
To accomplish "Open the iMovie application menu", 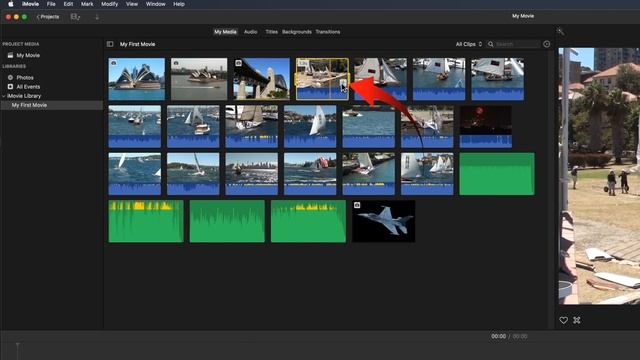I will tap(30, 4).
